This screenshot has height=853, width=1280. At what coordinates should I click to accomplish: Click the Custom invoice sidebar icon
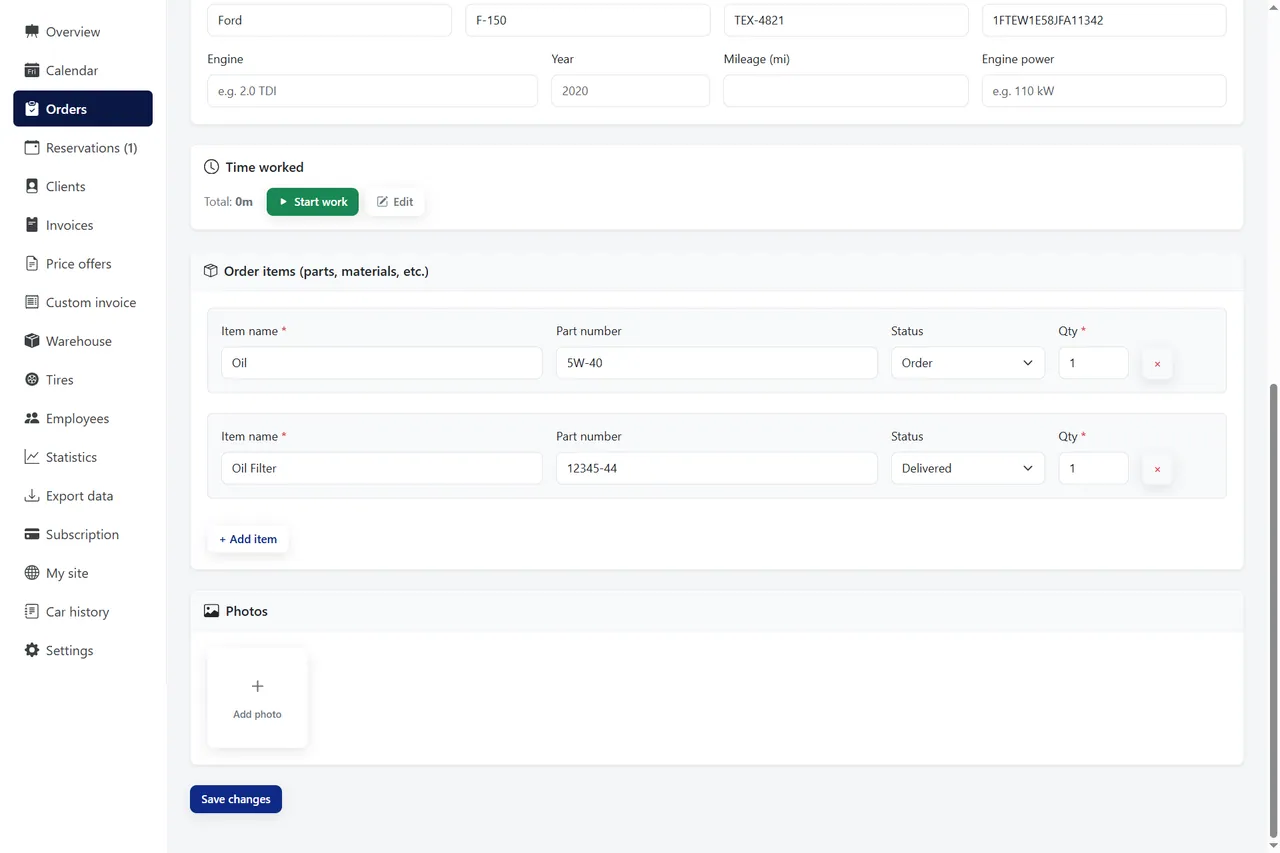click(x=32, y=302)
